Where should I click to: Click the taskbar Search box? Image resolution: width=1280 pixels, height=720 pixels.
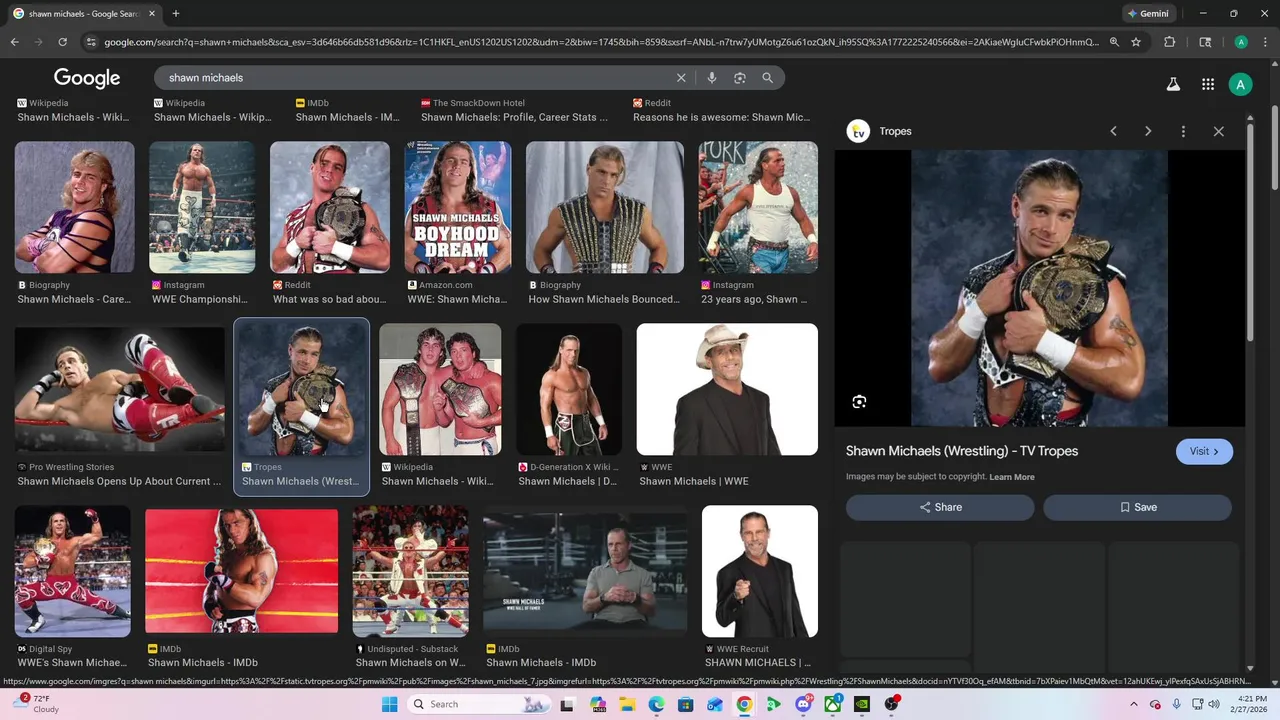[x=480, y=704]
